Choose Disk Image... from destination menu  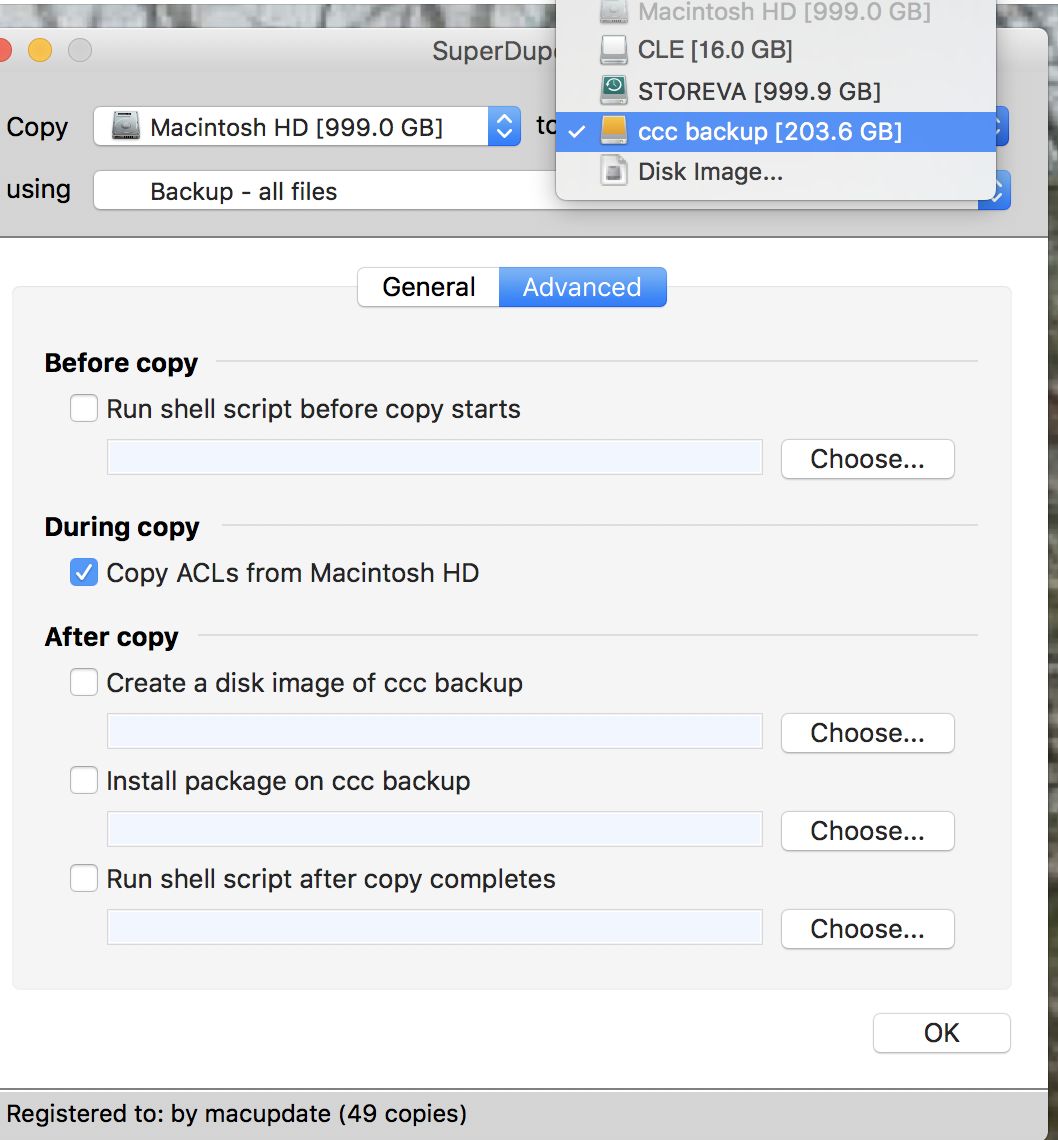tap(710, 172)
